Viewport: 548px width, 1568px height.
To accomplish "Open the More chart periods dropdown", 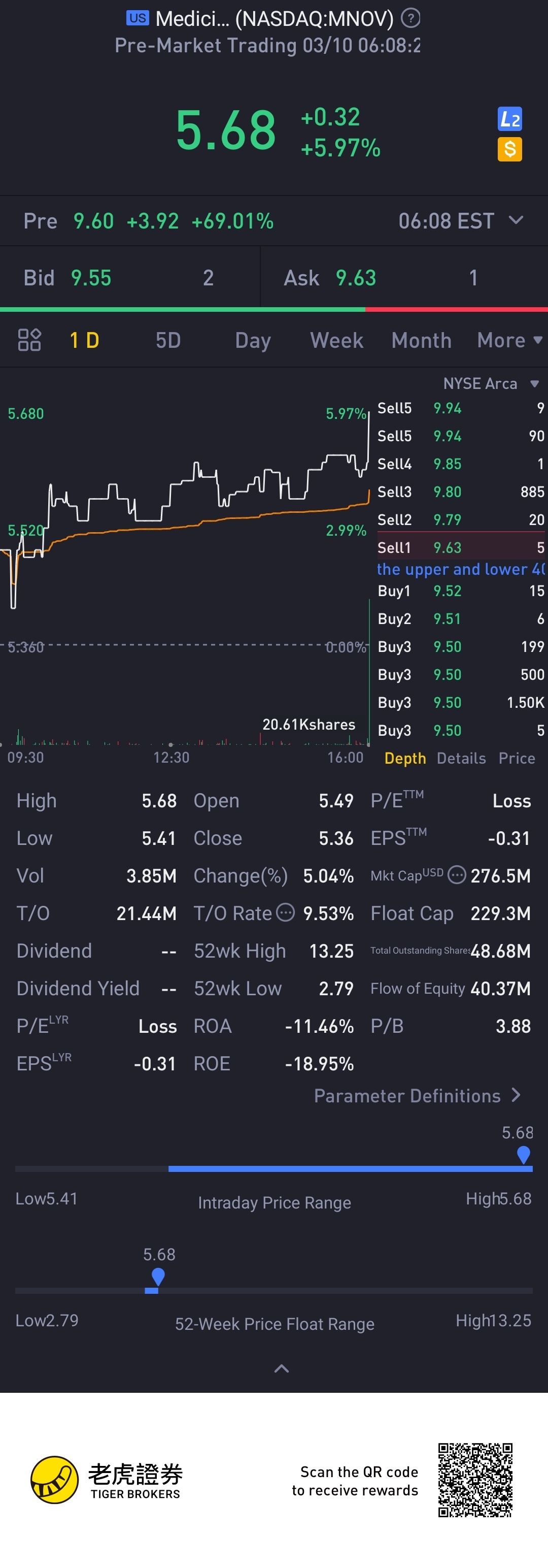I will pos(509,340).
